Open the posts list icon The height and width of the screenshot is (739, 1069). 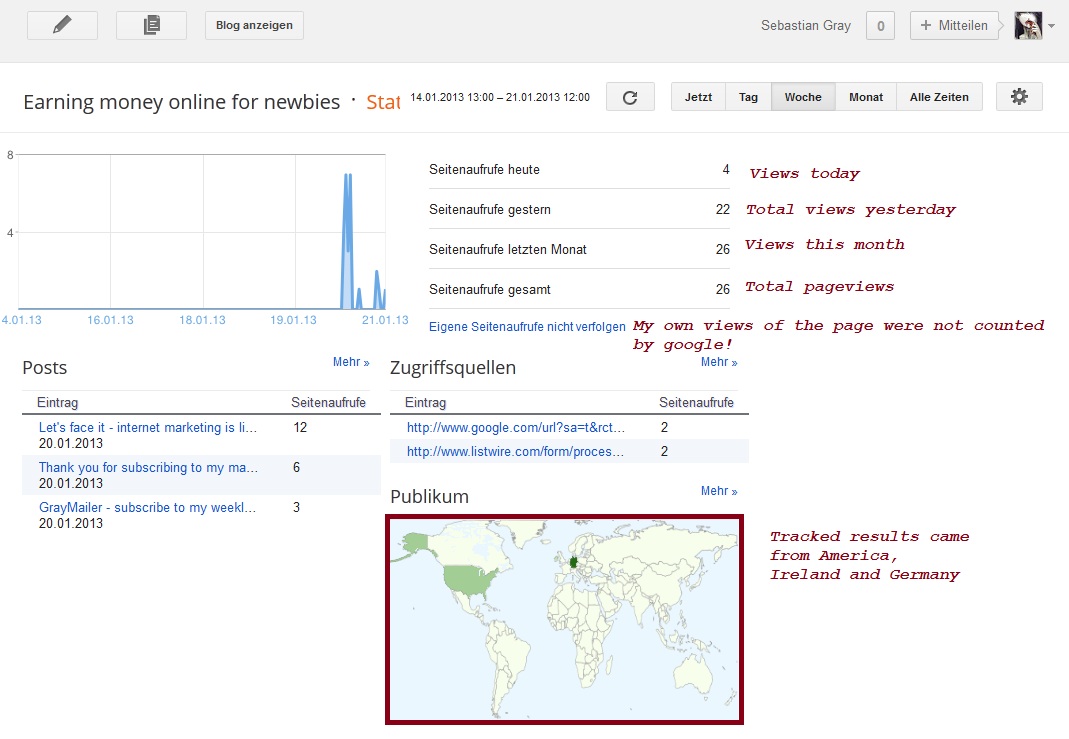pyautogui.click(x=151, y=26)
